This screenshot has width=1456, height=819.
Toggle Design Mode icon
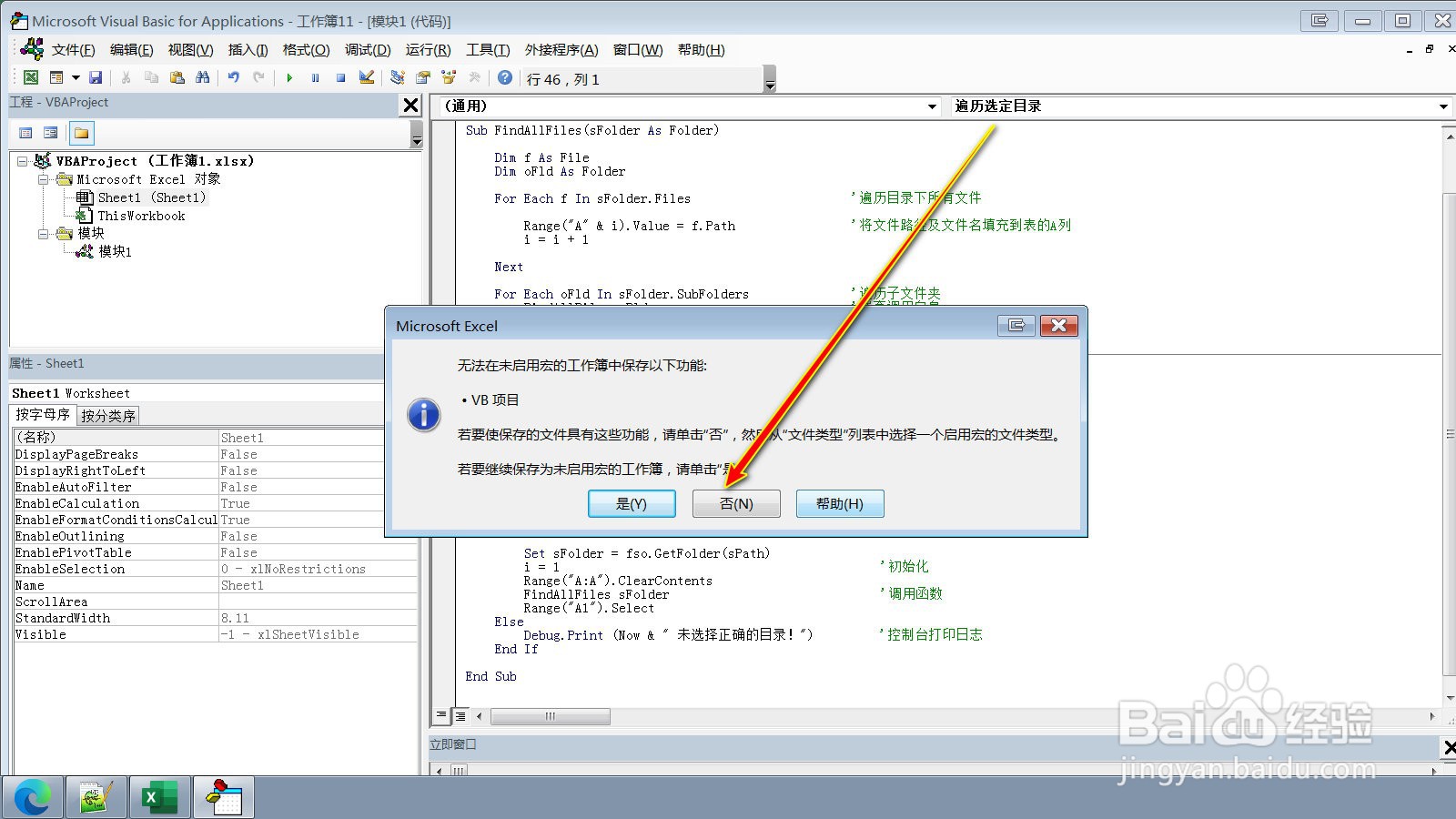coord(367,78)
